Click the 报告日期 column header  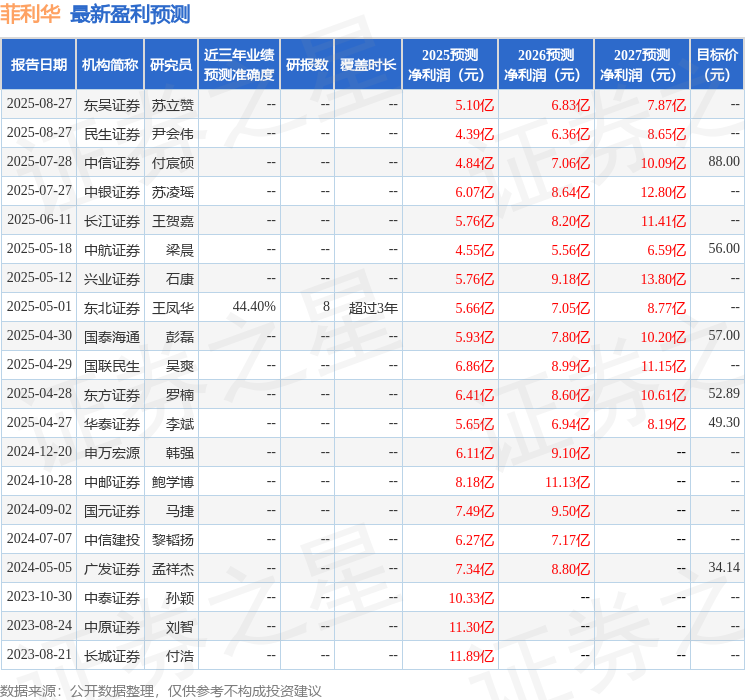coord(38,65)
